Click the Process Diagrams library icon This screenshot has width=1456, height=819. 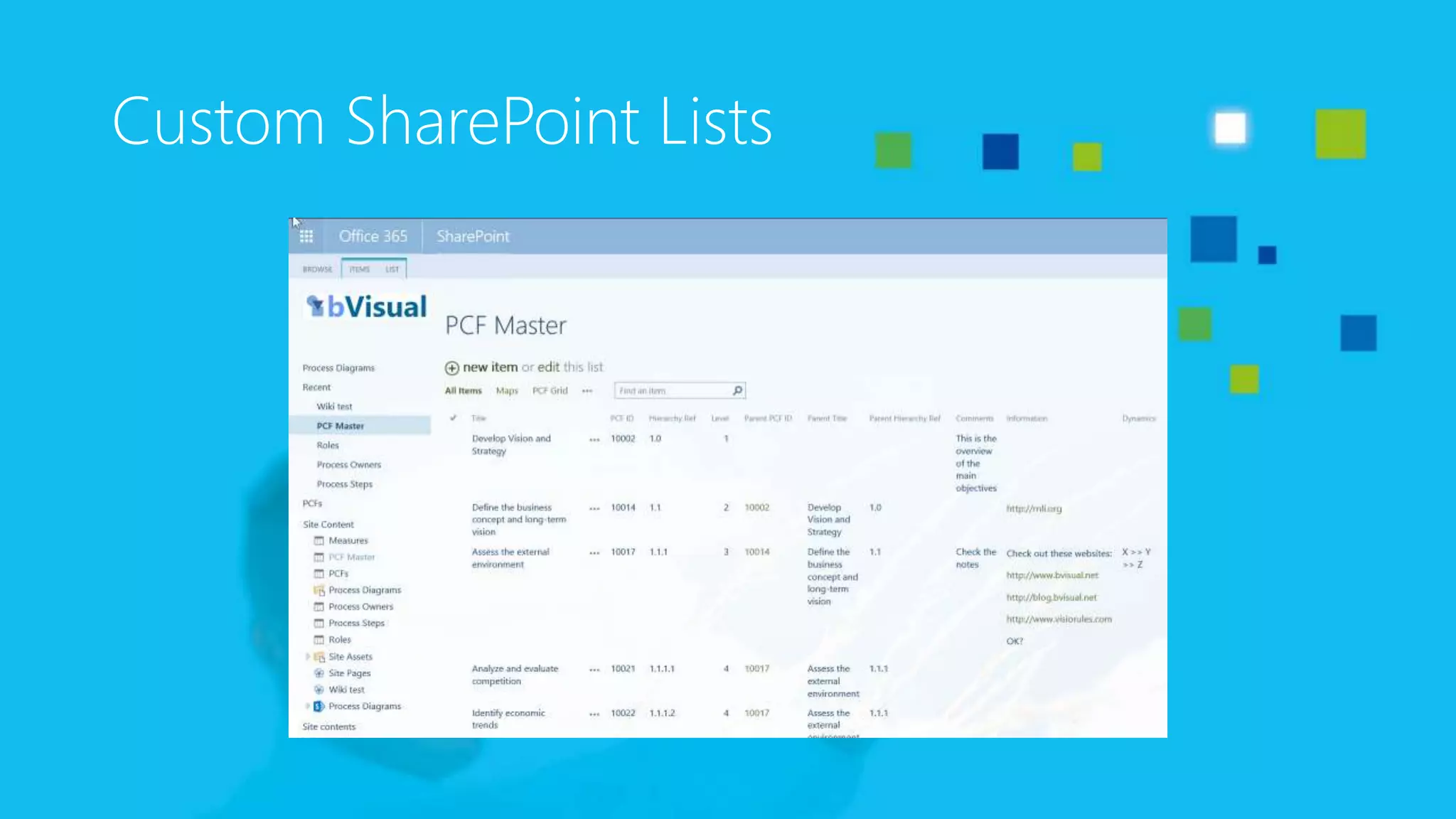click(319, 590)
